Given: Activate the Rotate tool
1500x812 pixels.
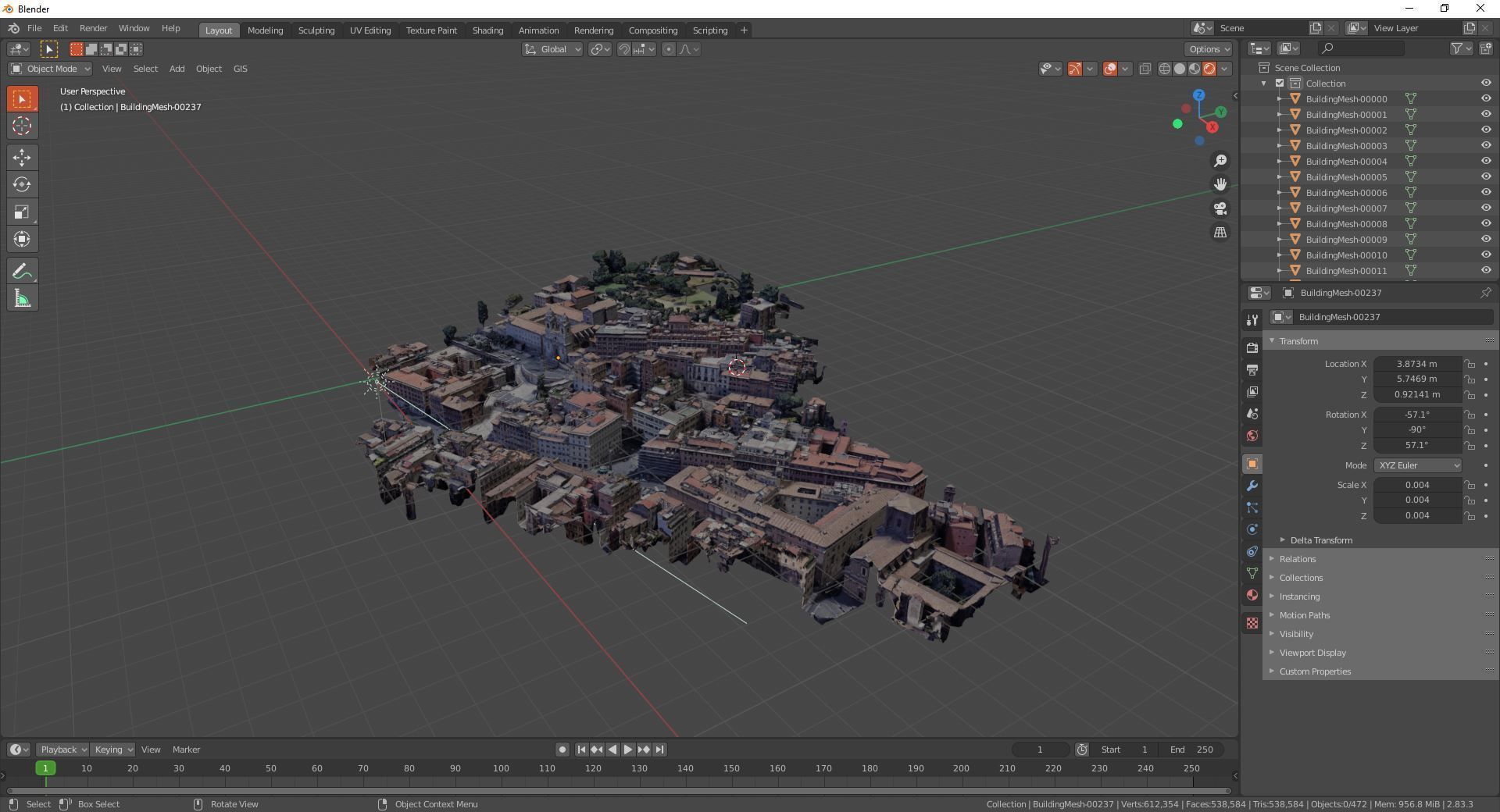Looking at the screenshot, I should (22, 185).
